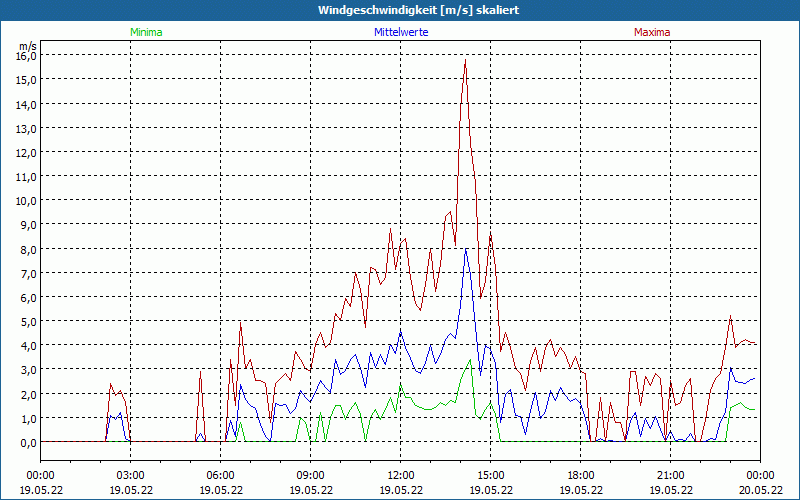The image size is (800, 500).
Task: Select the 6,0 y-axis value
Action: (28, 298)
